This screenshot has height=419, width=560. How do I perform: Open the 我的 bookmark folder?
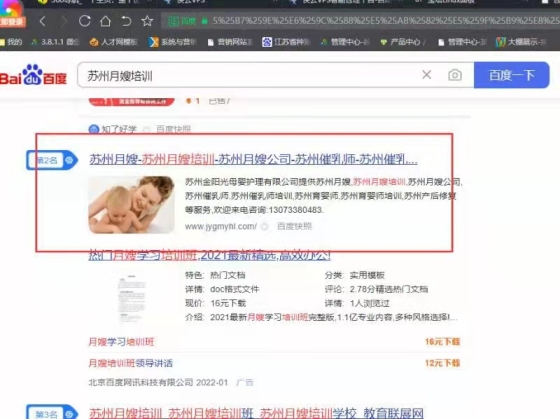(11, 42)
